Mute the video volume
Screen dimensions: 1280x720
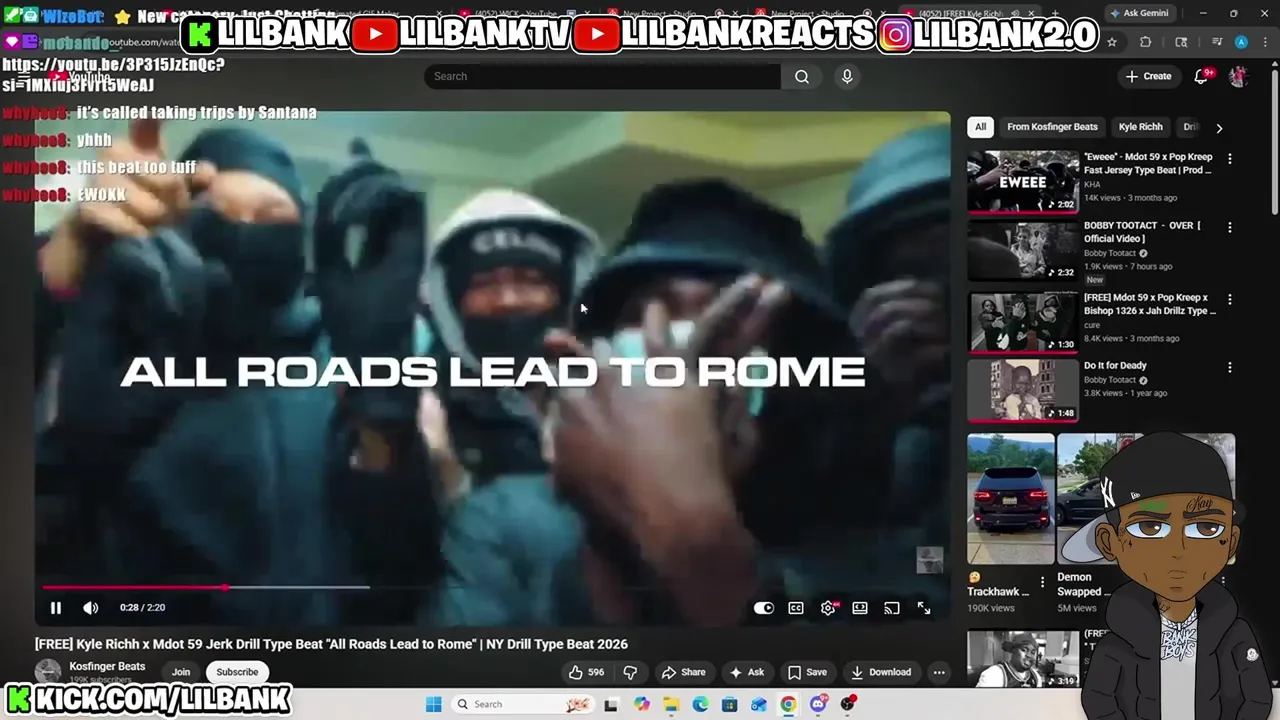pyautogui.click(x=90, y=608)
